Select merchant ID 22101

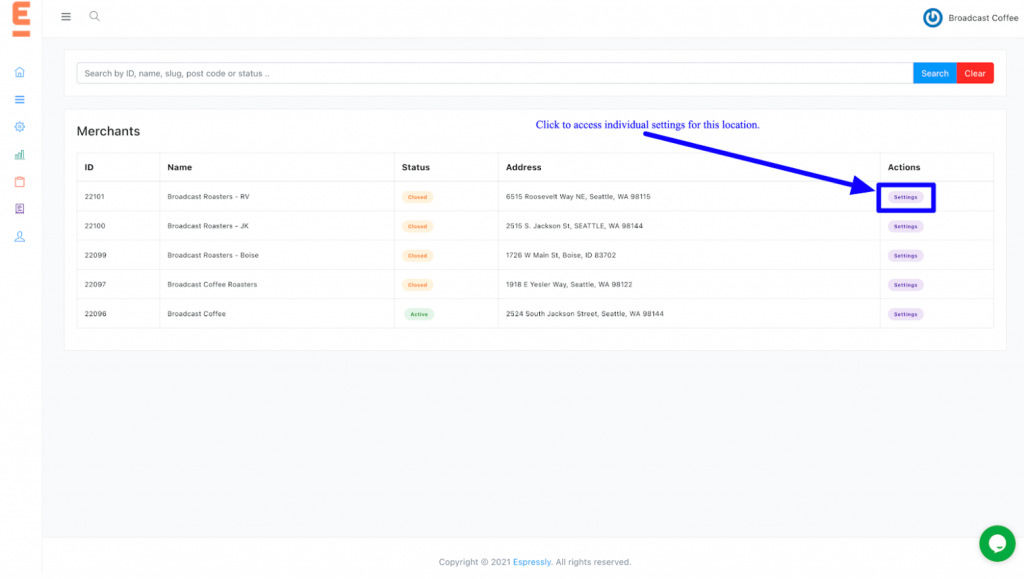pos(95,196)
